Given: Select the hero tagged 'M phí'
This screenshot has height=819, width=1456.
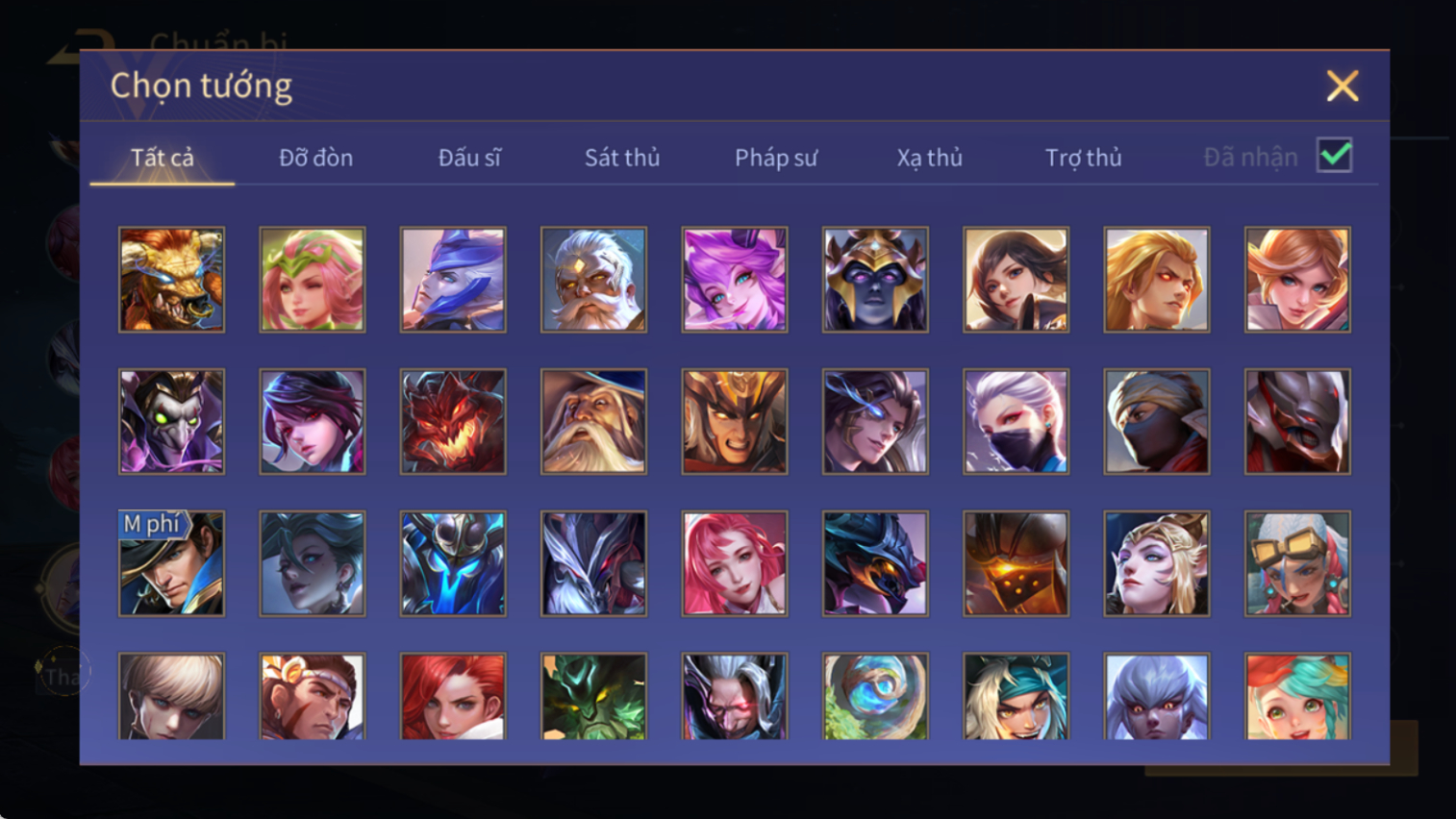Looking at the screenshot, I should [x=171, y=563].
